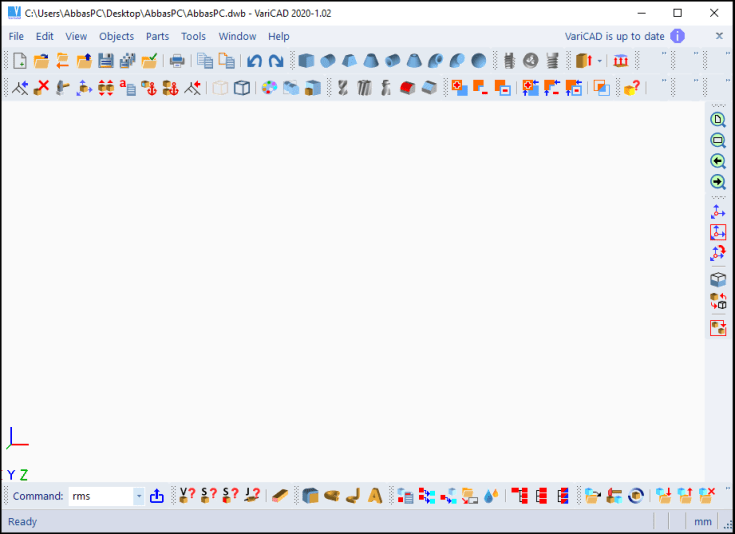Click the red tree structure icon
The width and height of the screenshot is (735, 534).
[x=520, y=496]
